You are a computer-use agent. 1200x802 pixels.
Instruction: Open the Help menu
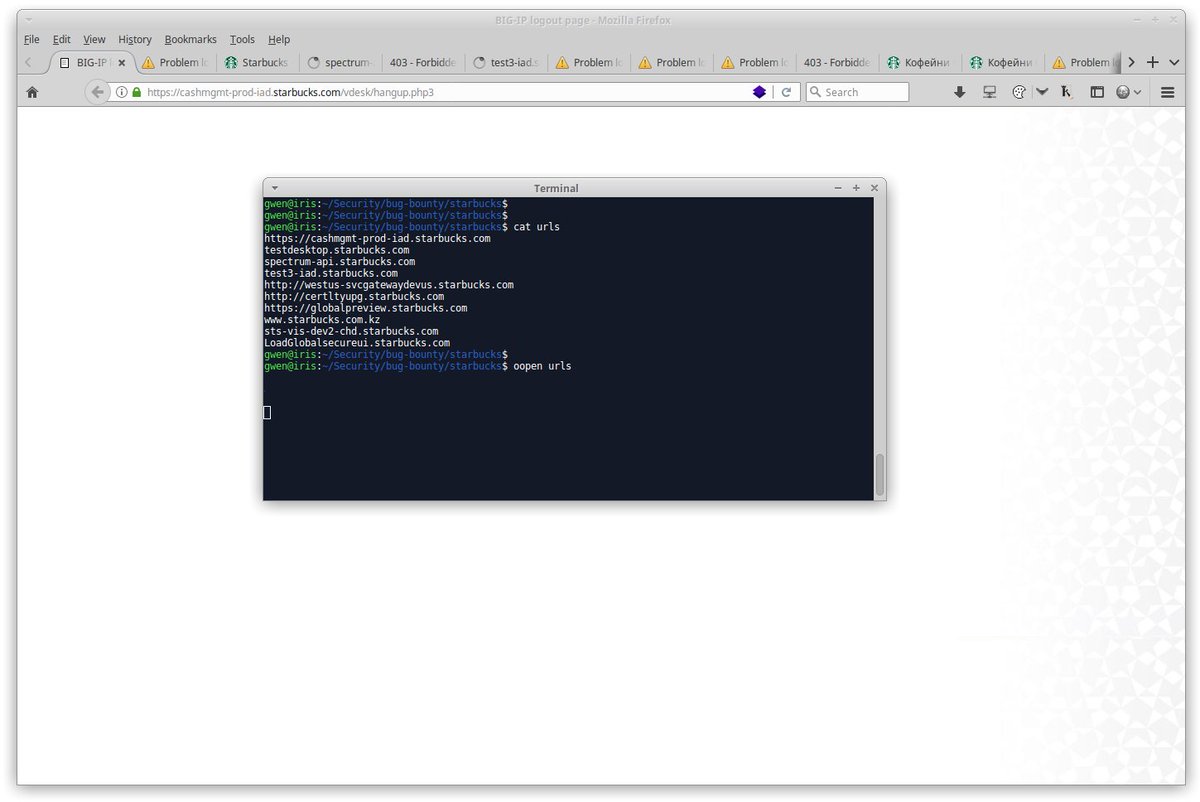tap(280, 39)
